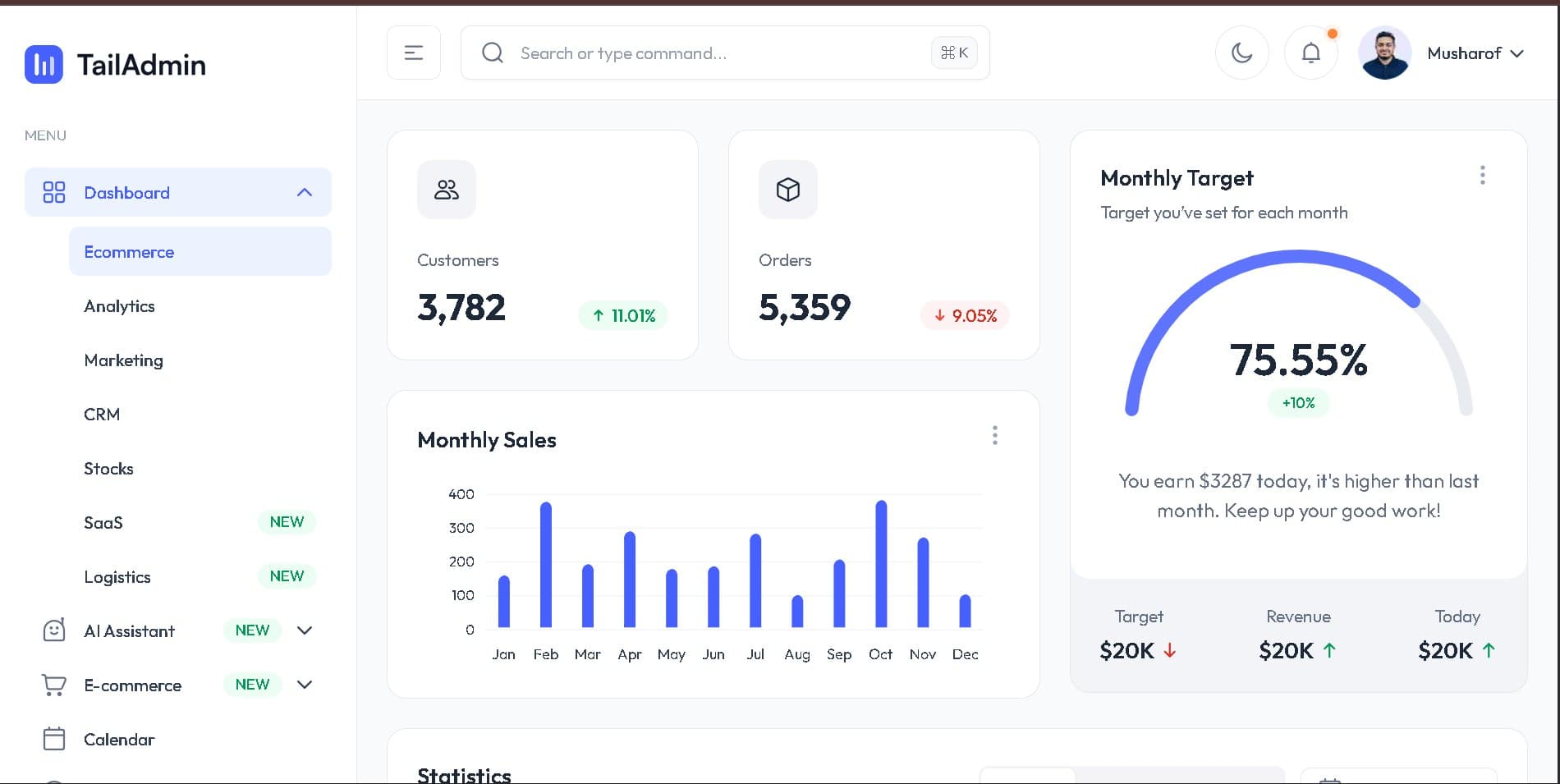This screenshot has width=1560, height=784.
Task: Expand the E-commerce submenu chevron
Action: tap(305, 684)
